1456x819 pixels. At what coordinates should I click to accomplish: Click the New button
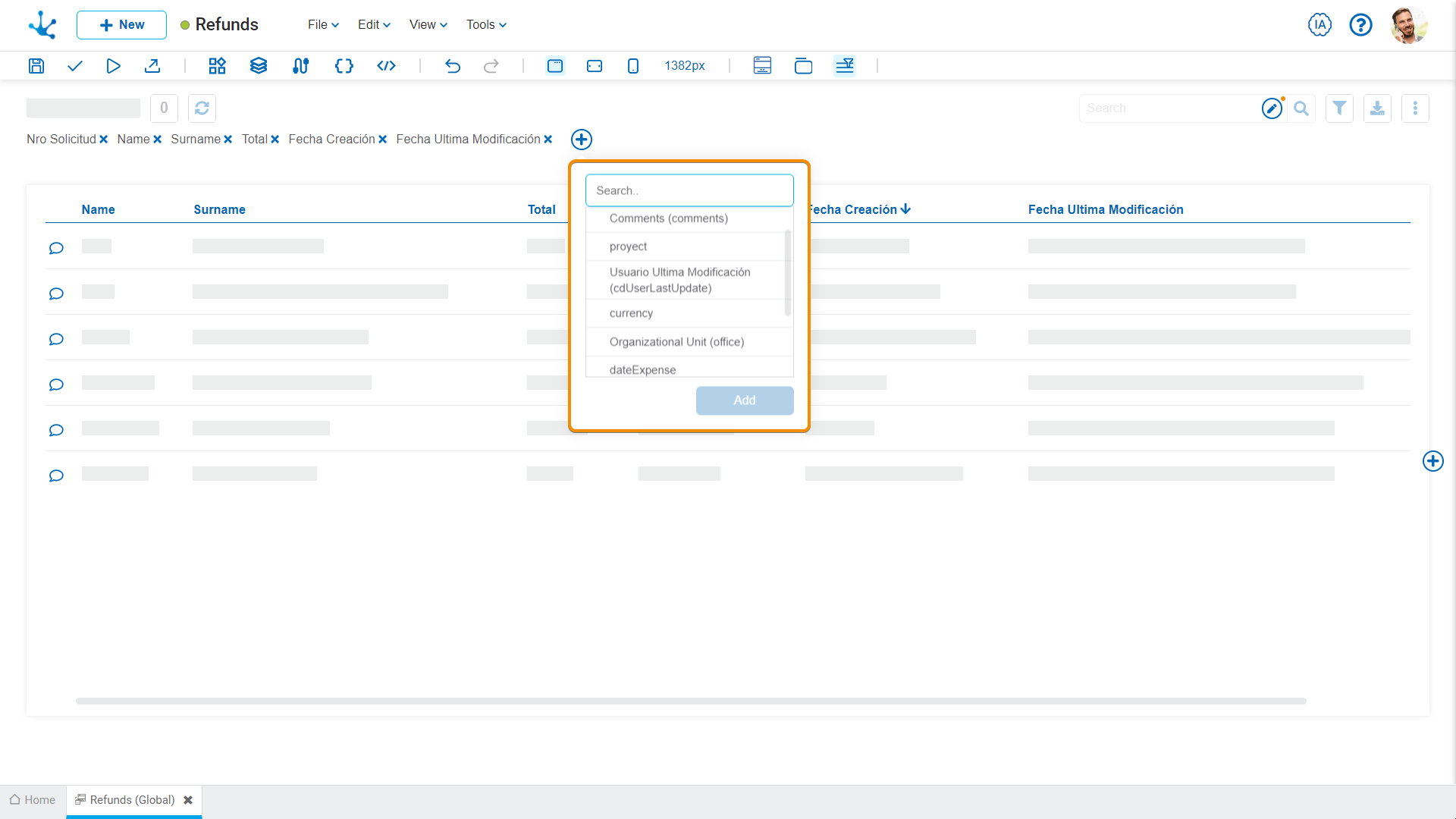(x=121, y=25)
